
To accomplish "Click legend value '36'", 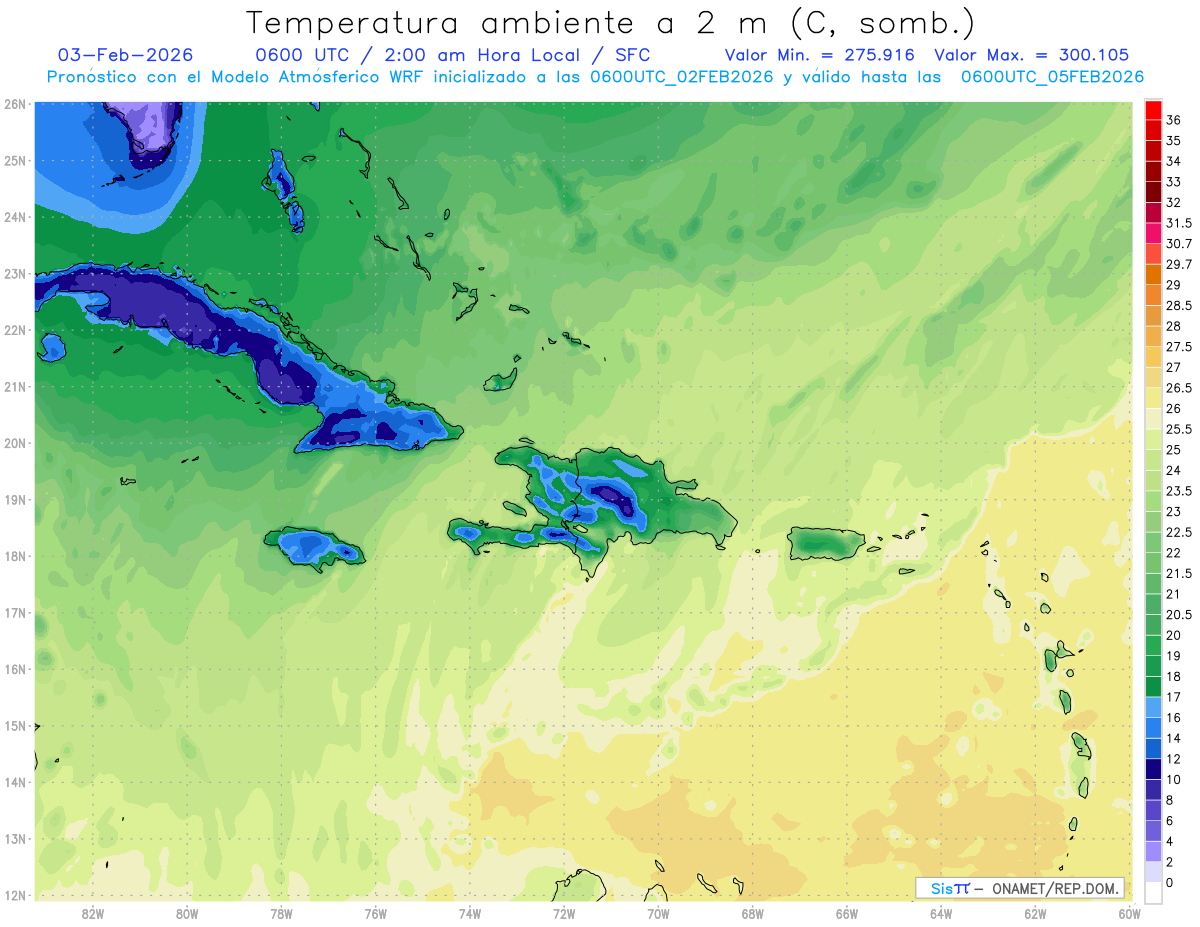I will coord(1174,119).
